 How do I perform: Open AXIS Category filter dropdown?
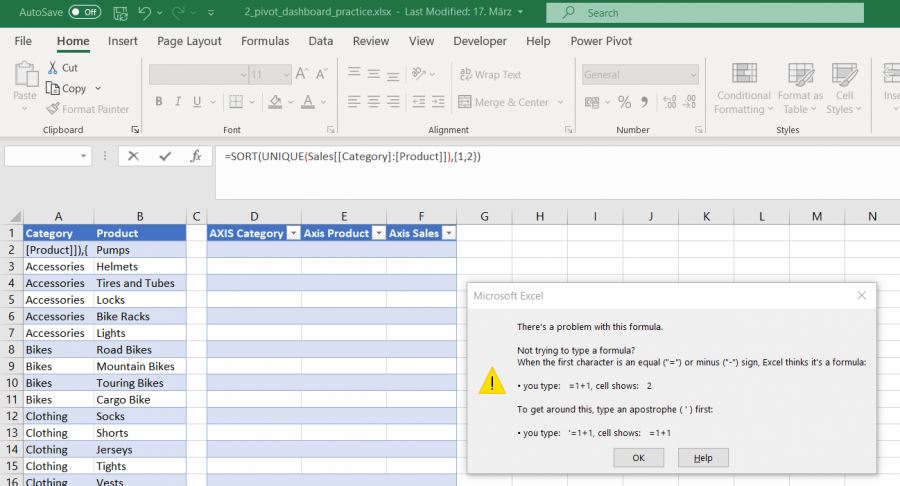293,233
